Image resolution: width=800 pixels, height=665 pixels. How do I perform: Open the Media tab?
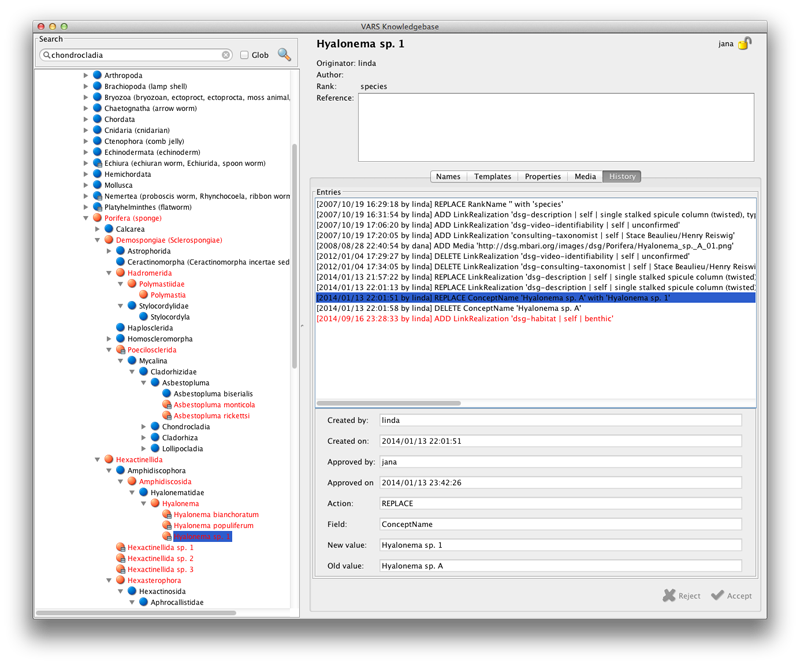coord(585,176)
